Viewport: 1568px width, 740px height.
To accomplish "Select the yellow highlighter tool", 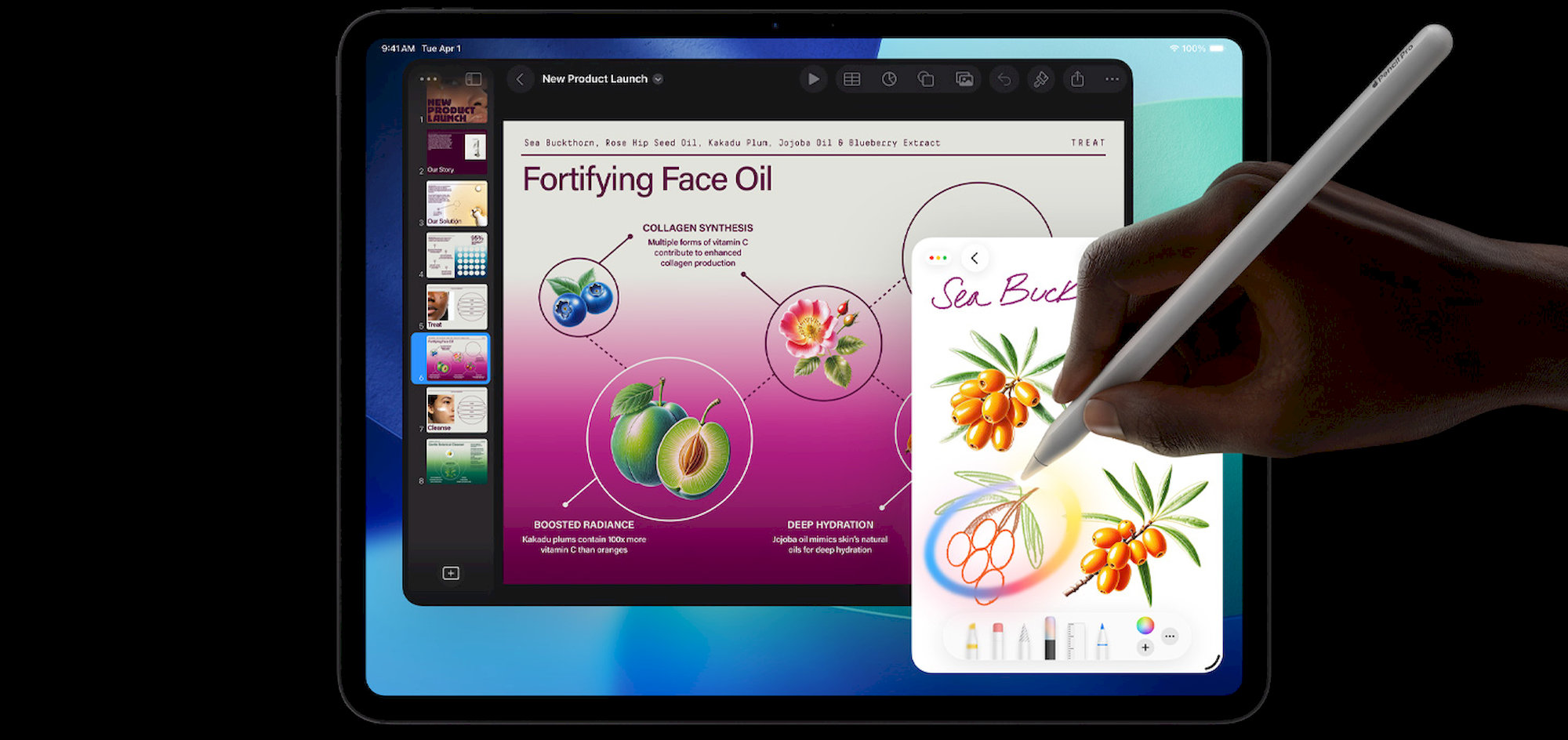I will point(971,640).
